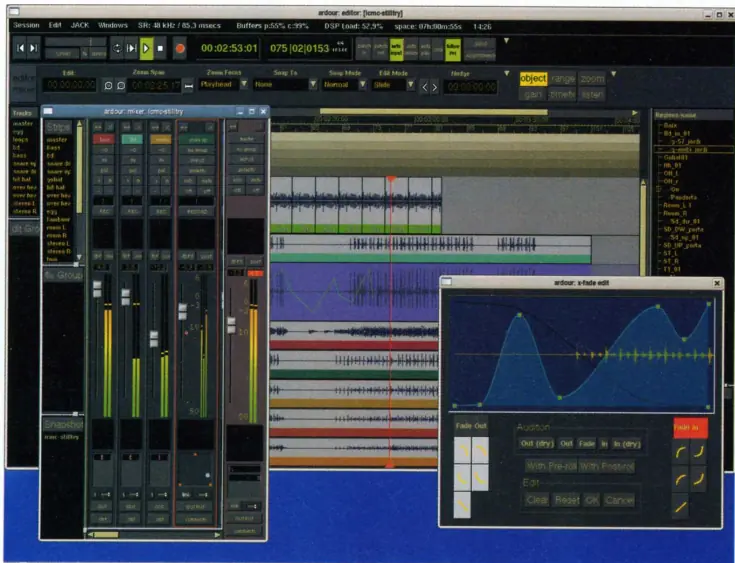The height and width of the screenshot is (563, 735).
Task: Click the triangle arrow ending the transport button row
Action: click(506, 41)
